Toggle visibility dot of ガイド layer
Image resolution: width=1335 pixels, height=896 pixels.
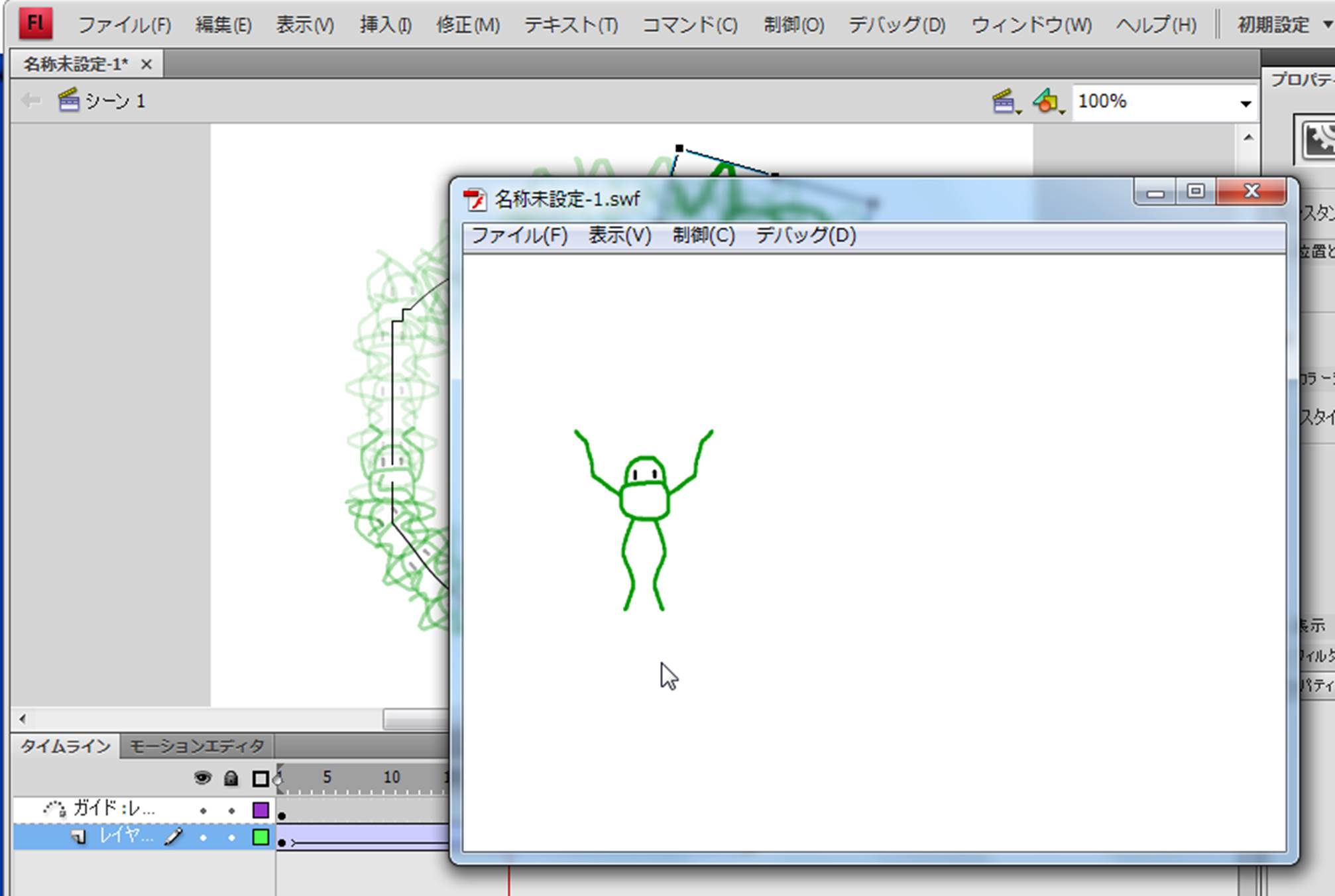tap(203, 811)
